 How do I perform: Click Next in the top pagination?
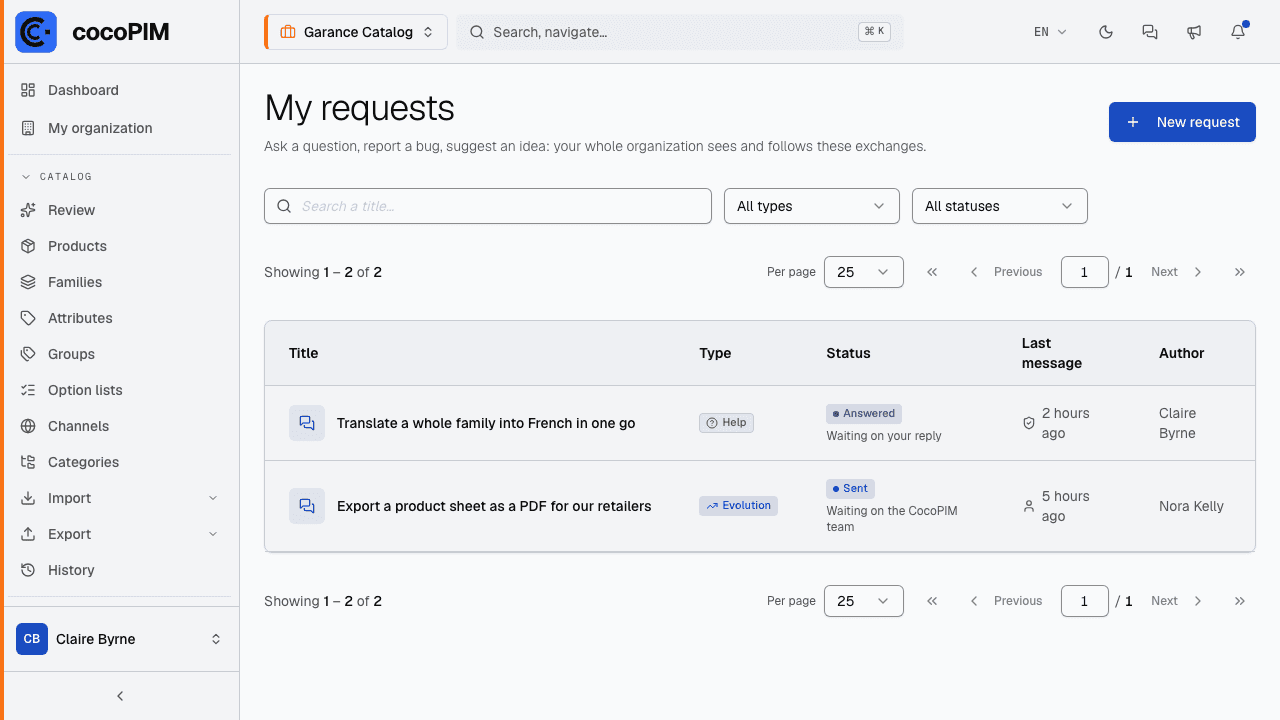(x=1177, y=272)
